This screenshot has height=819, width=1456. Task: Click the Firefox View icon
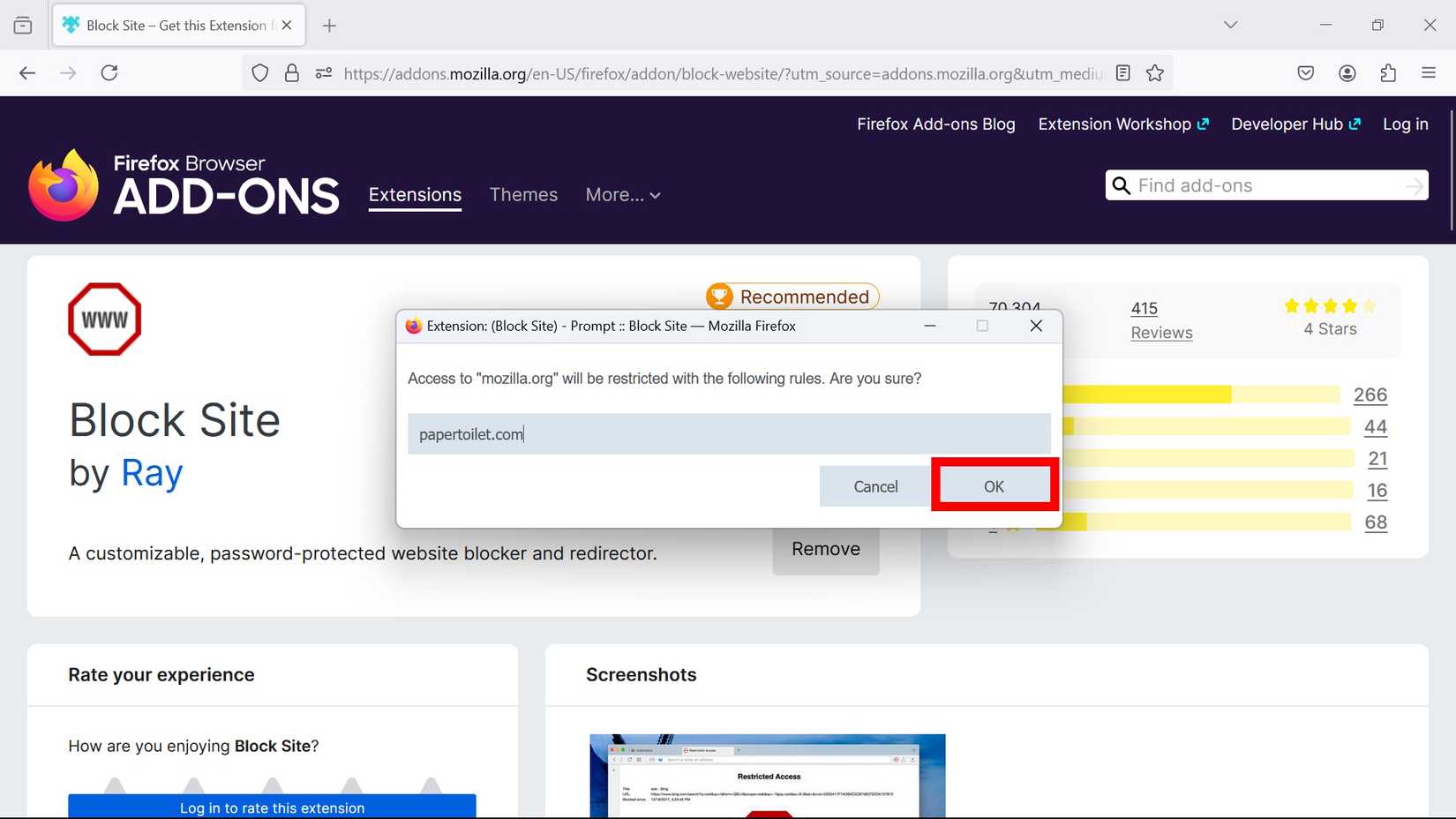pyautogui.click(x=23, y=26)
